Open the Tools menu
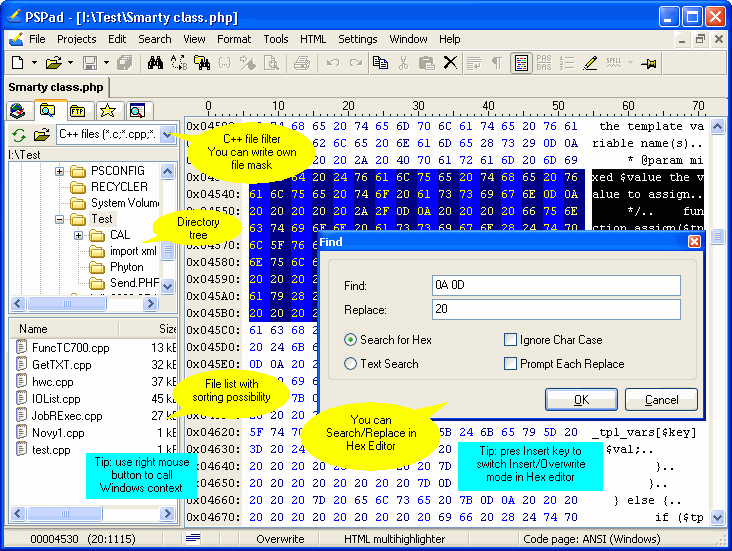732x551 pixels. 276,39
